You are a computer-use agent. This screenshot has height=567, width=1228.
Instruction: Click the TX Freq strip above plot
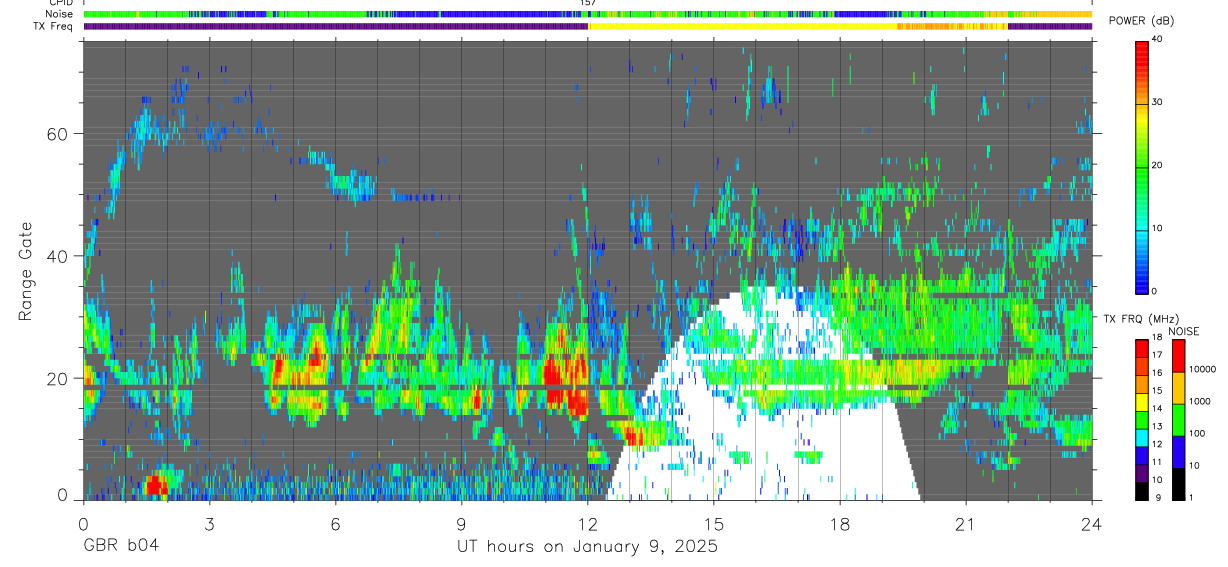(587, 26)
